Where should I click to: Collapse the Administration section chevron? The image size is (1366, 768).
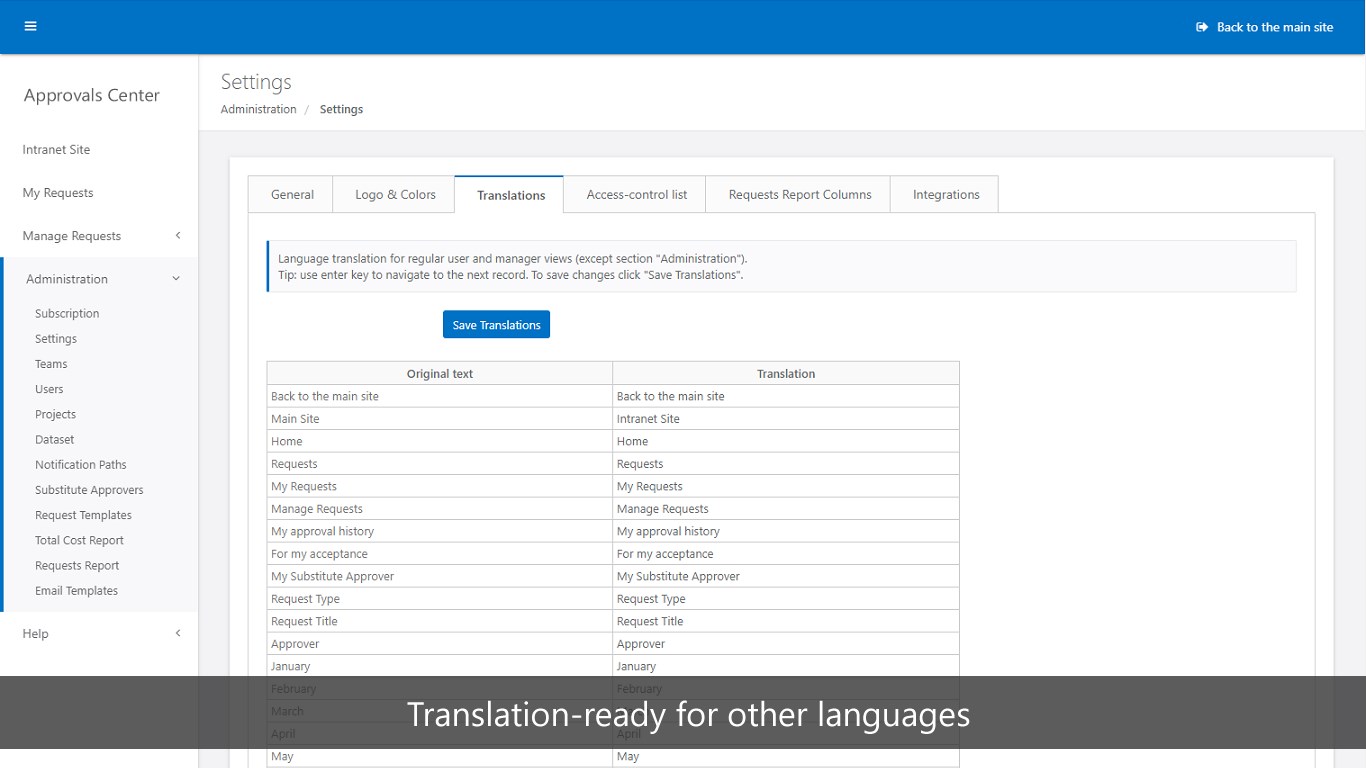[x=176, y=279]
